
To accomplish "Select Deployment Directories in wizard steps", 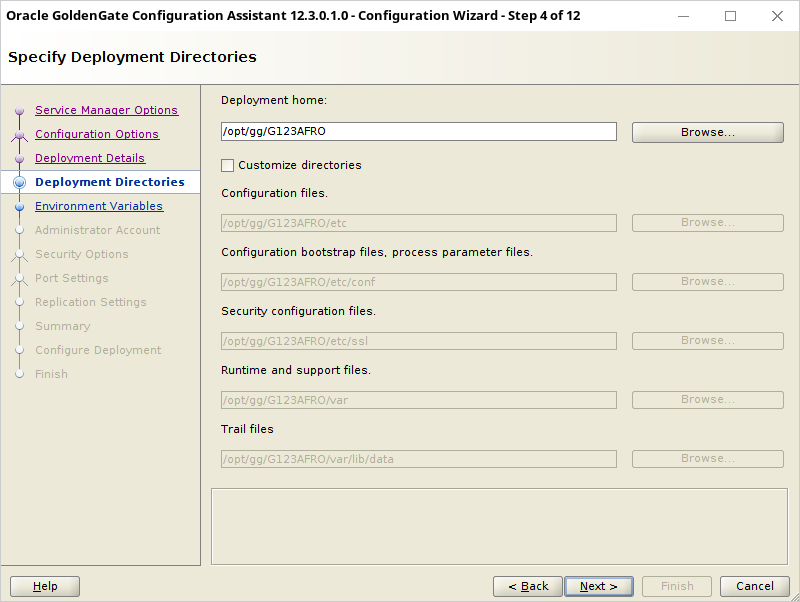I will (x=110, y=182).
